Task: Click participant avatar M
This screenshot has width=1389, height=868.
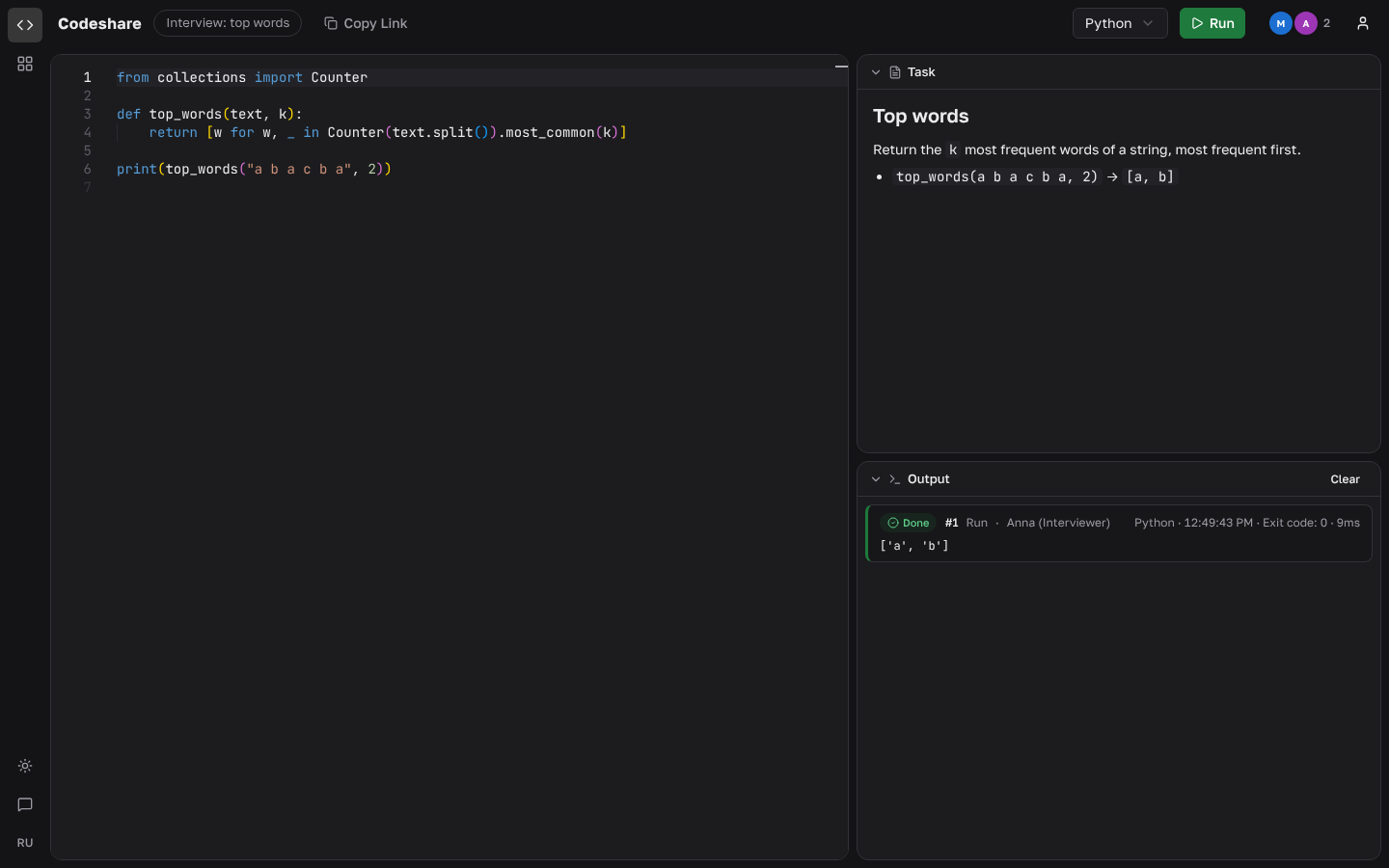Action: 1281,23
